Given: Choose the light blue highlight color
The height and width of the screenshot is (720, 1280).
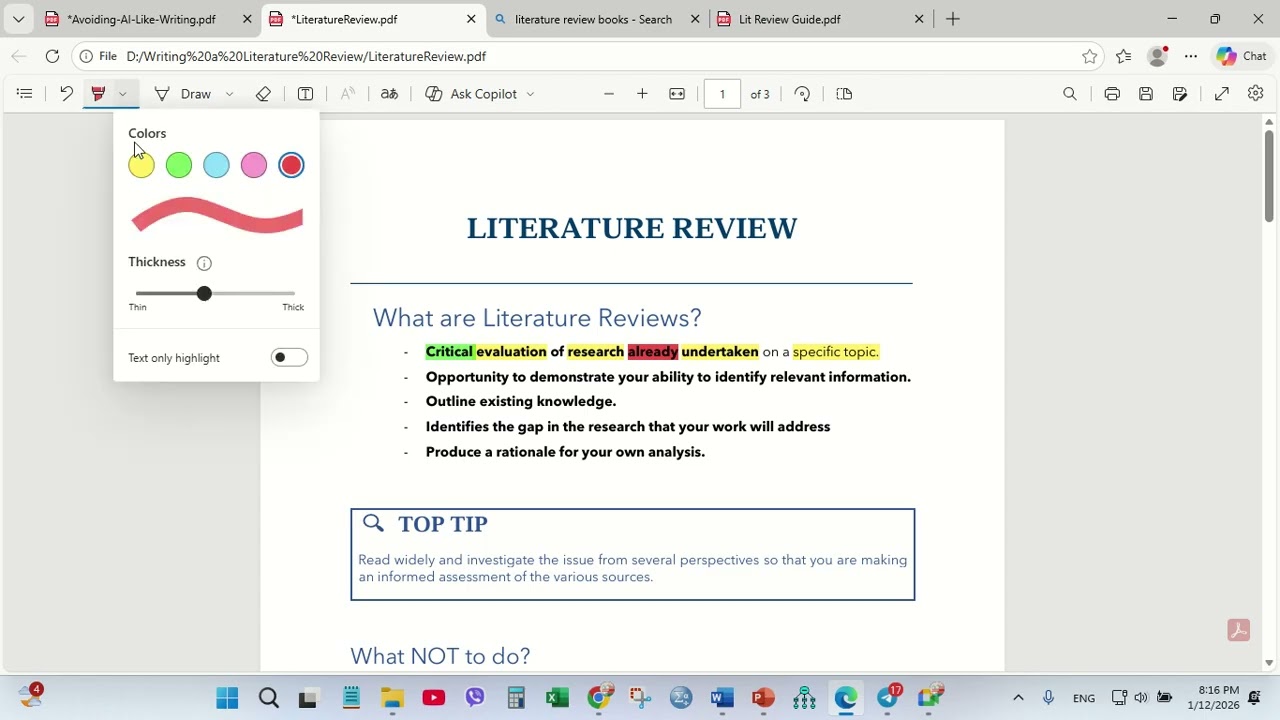Looking at the screenshot, I should [216, 165].
